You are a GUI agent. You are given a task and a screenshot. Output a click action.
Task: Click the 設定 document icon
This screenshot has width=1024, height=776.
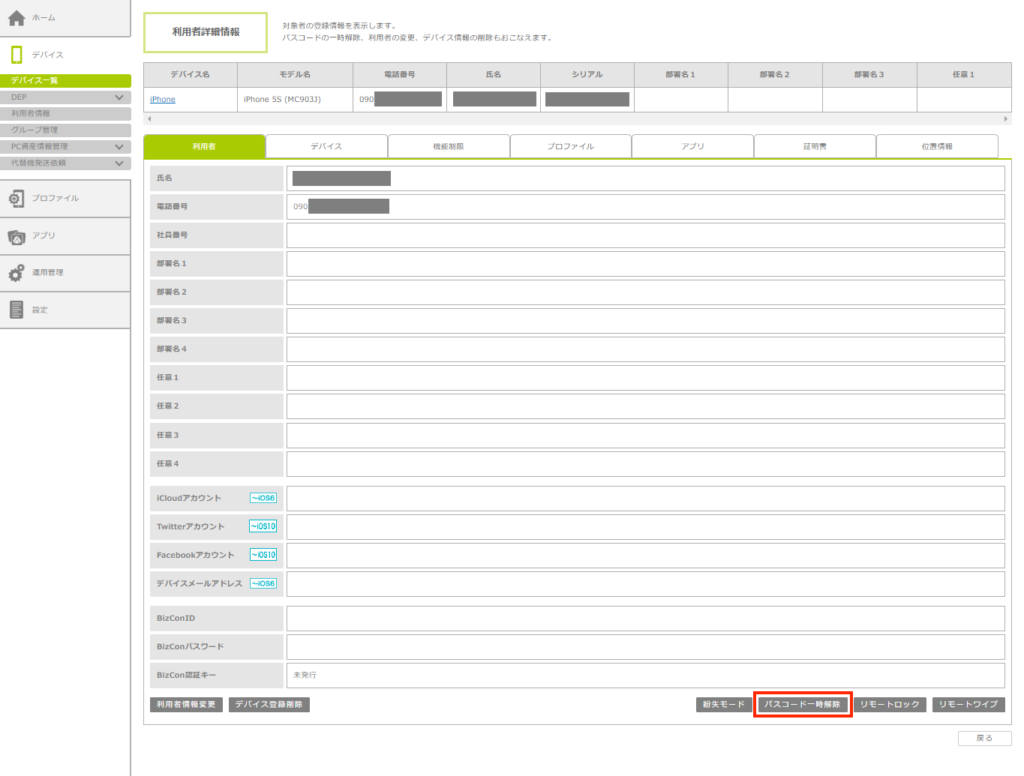pyautogui.click(x=17, y=310)
